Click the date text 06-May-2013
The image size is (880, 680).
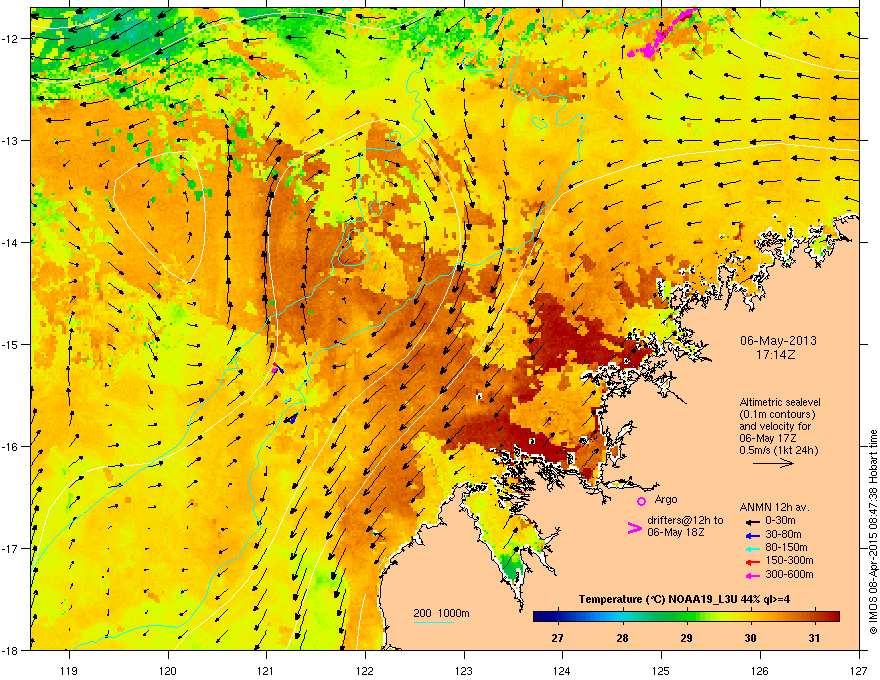778,341
